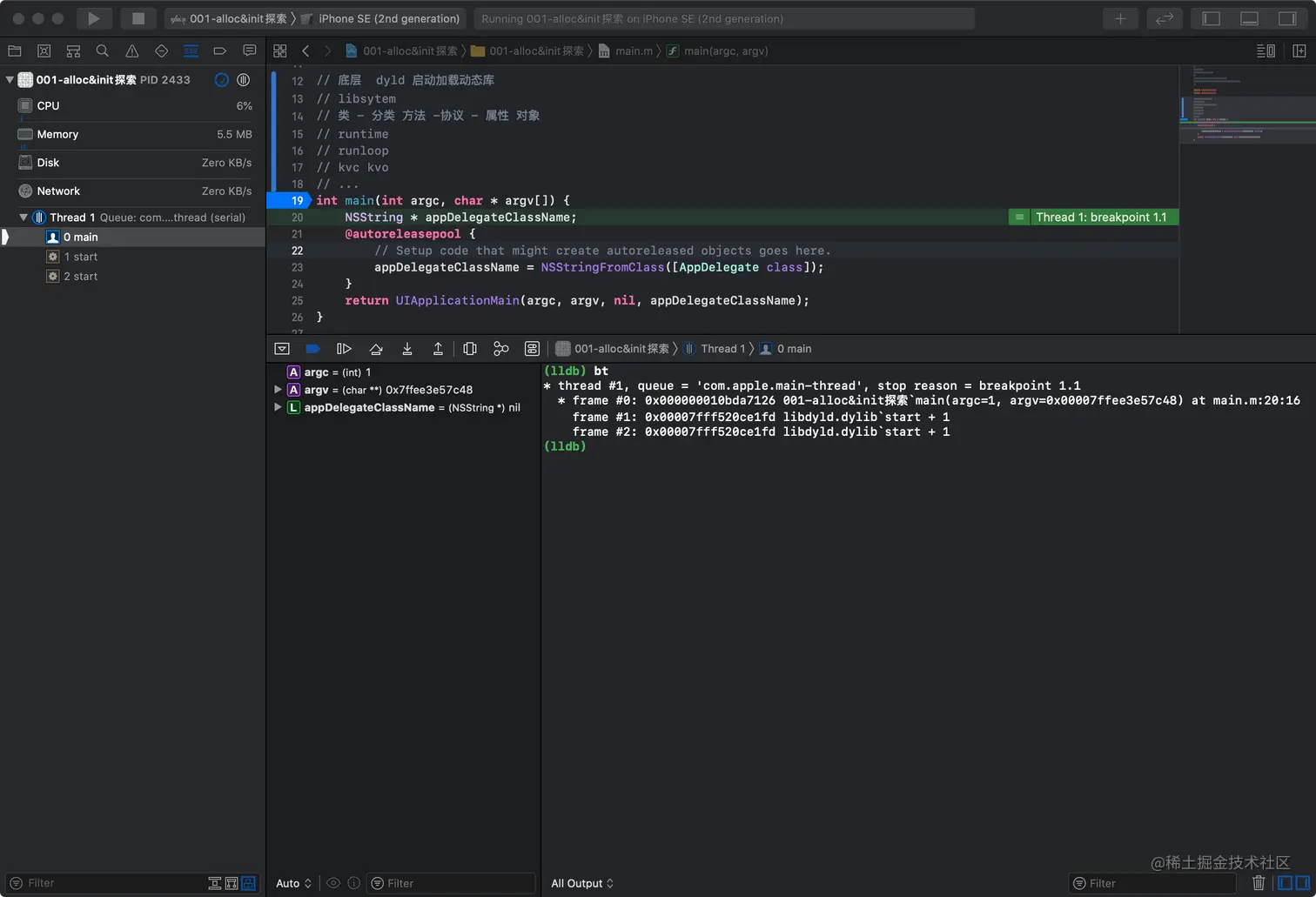Click the main(argc, argv) breadcrumb
The height and width of the screenshot is (897, 1316).
tap(717, 51)
